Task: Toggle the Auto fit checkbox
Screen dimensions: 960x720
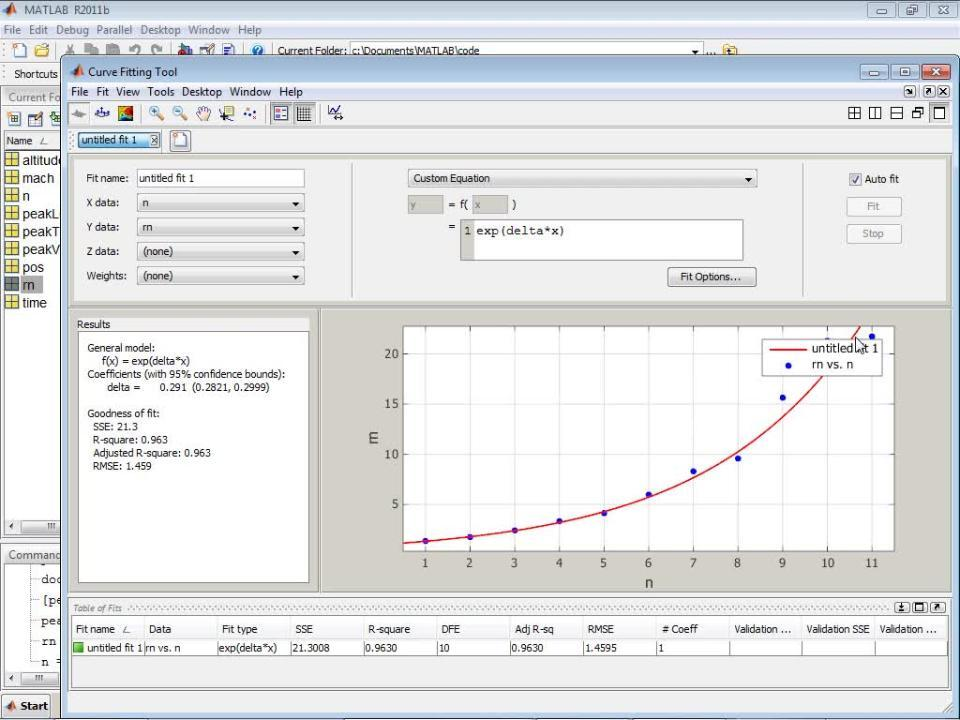Action: pos(856,178)
